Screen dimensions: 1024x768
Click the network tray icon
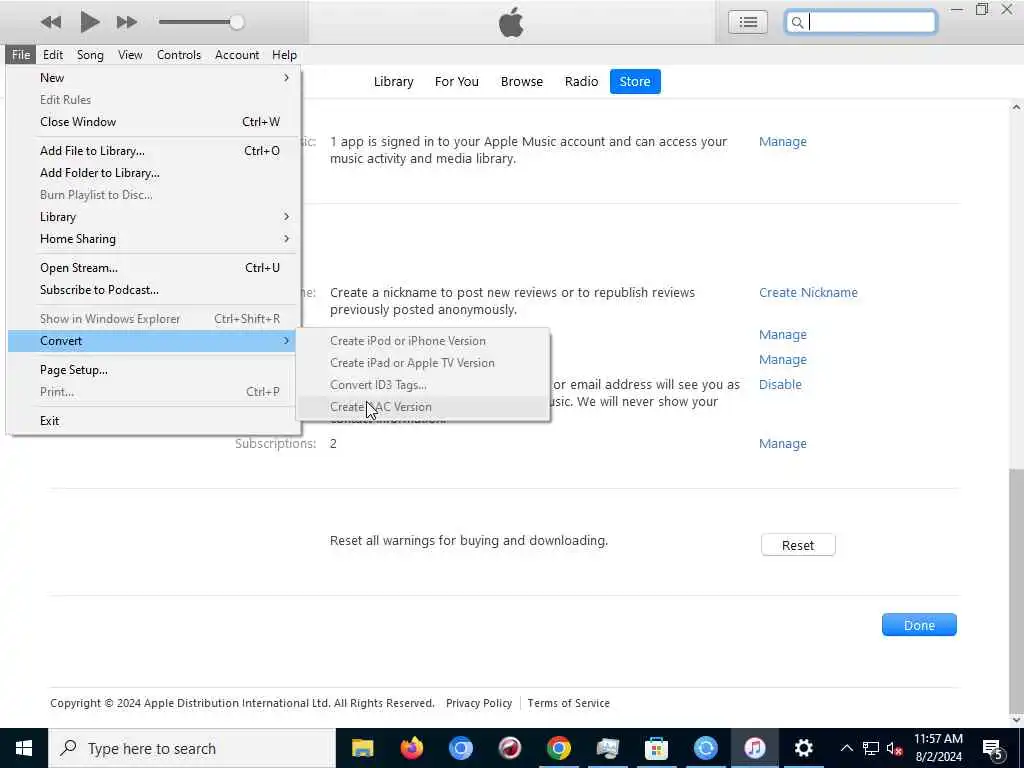pyautogui.click(x=871, y=749)
